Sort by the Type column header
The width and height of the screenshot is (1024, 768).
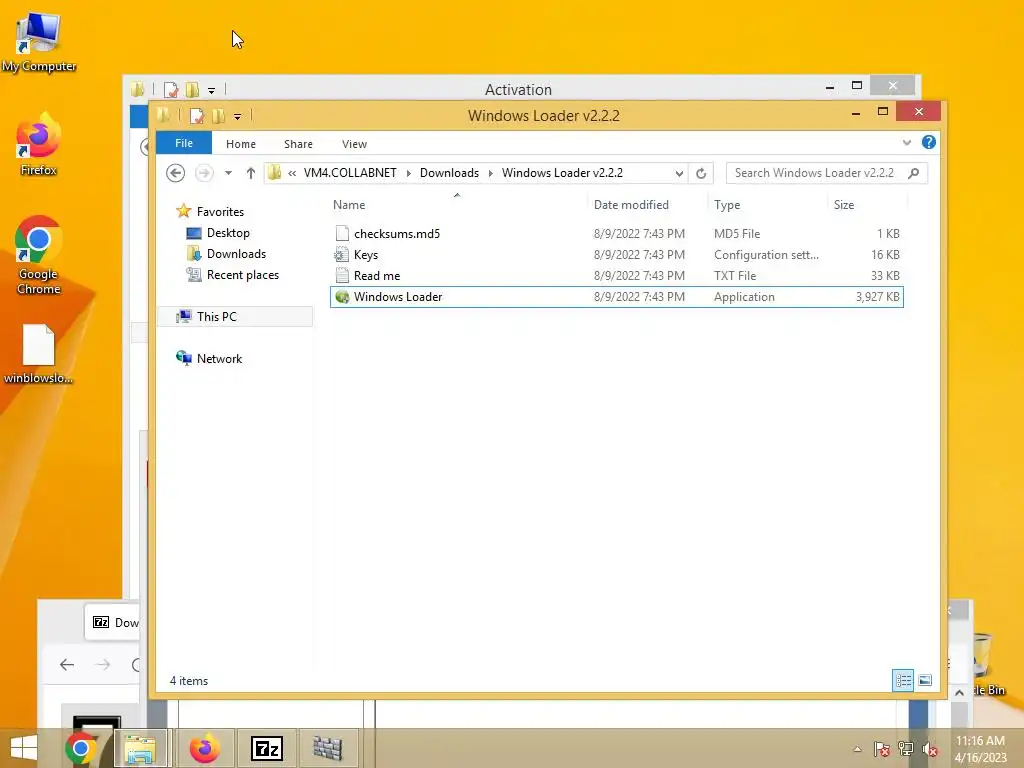767,204
